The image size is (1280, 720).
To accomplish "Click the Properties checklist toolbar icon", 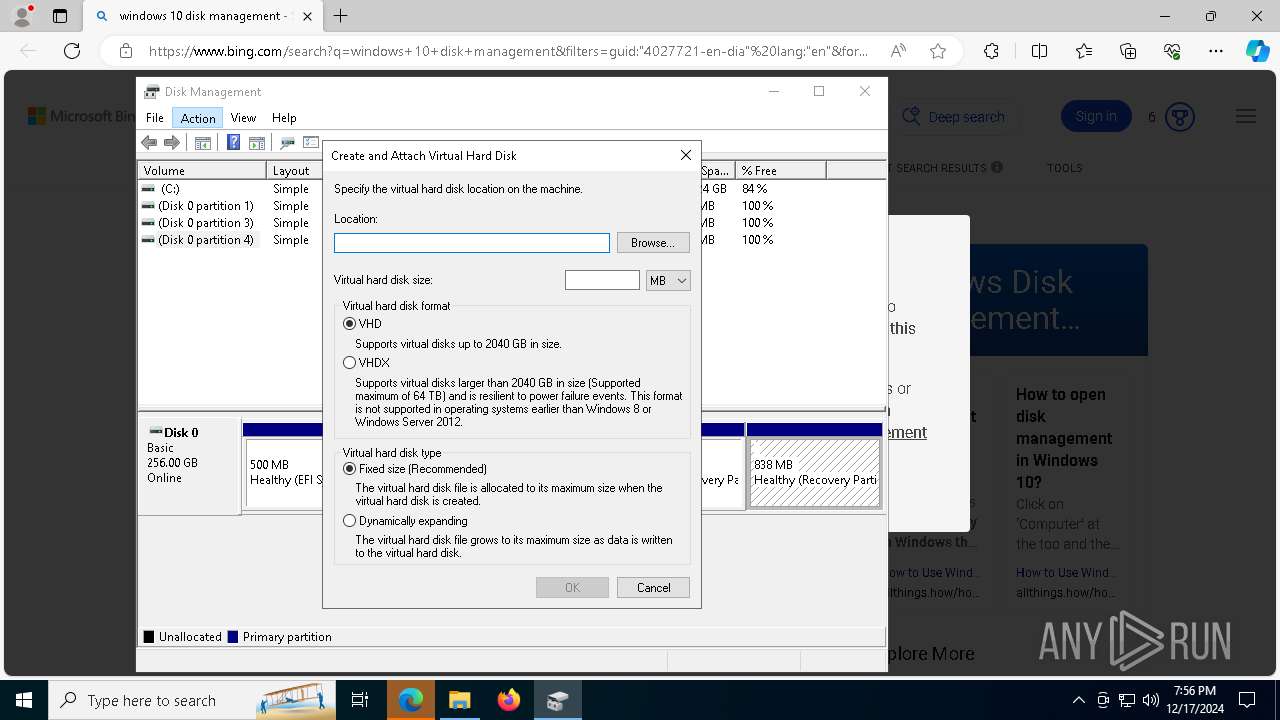I will (311, 143).
